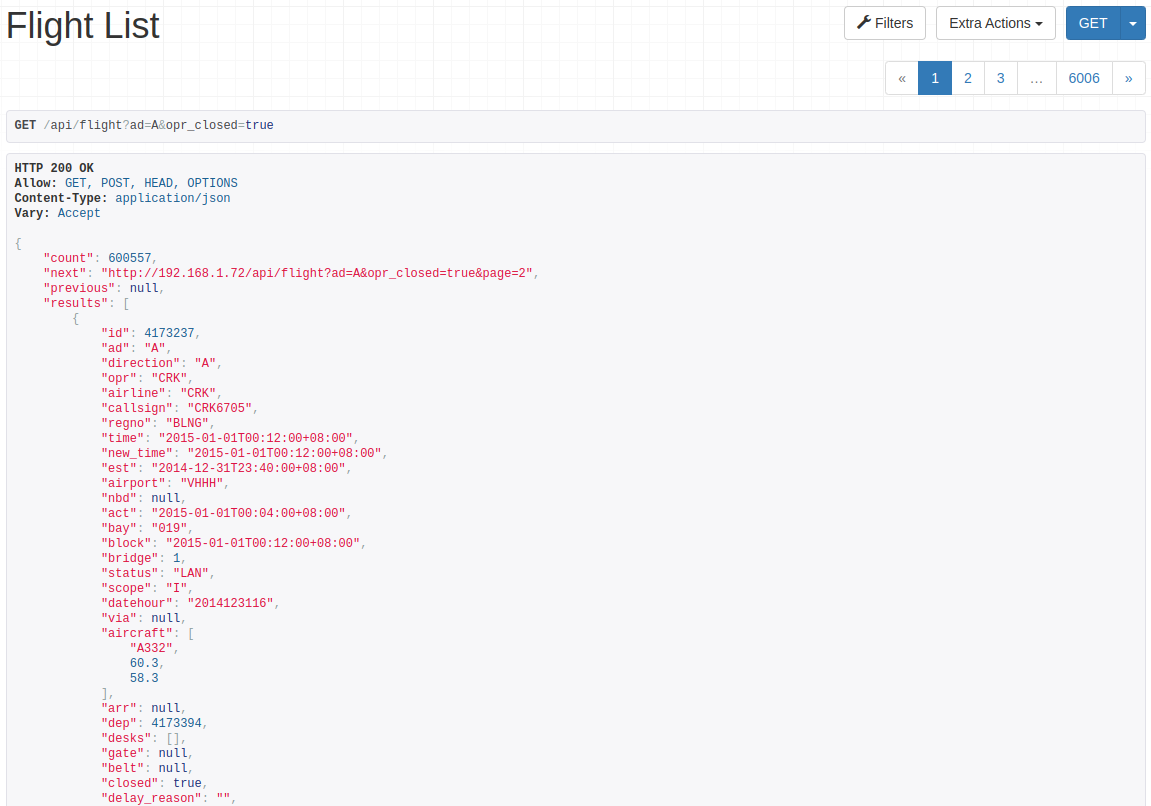The width and height of the screenshot is (1151, 806).
Task: Select the /api/flight request path
Action: pos(83,125)
